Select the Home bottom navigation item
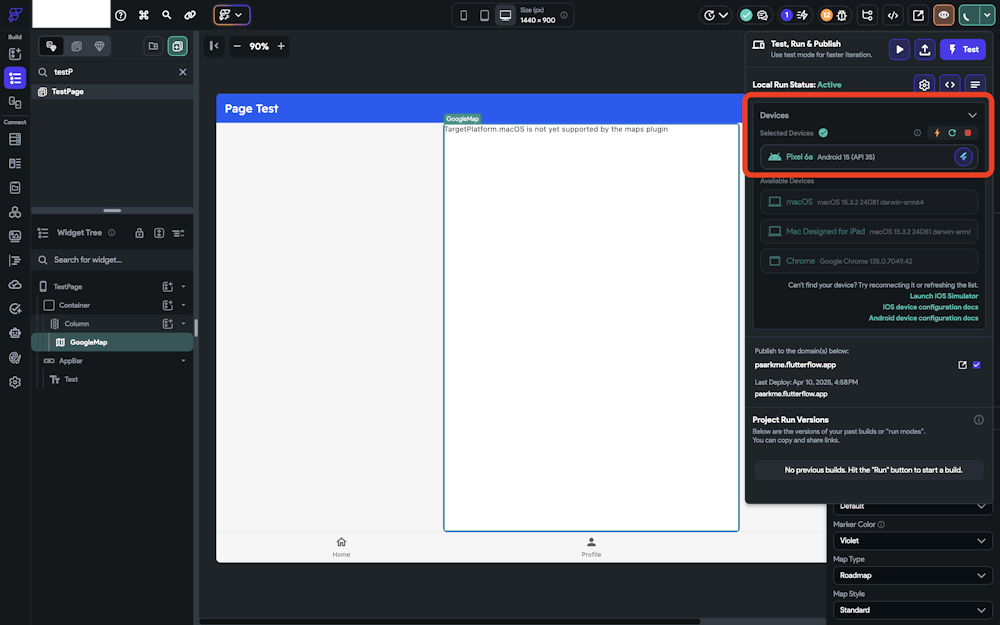Viewport: 1000px width, 625px height. (x=341, y=547)
